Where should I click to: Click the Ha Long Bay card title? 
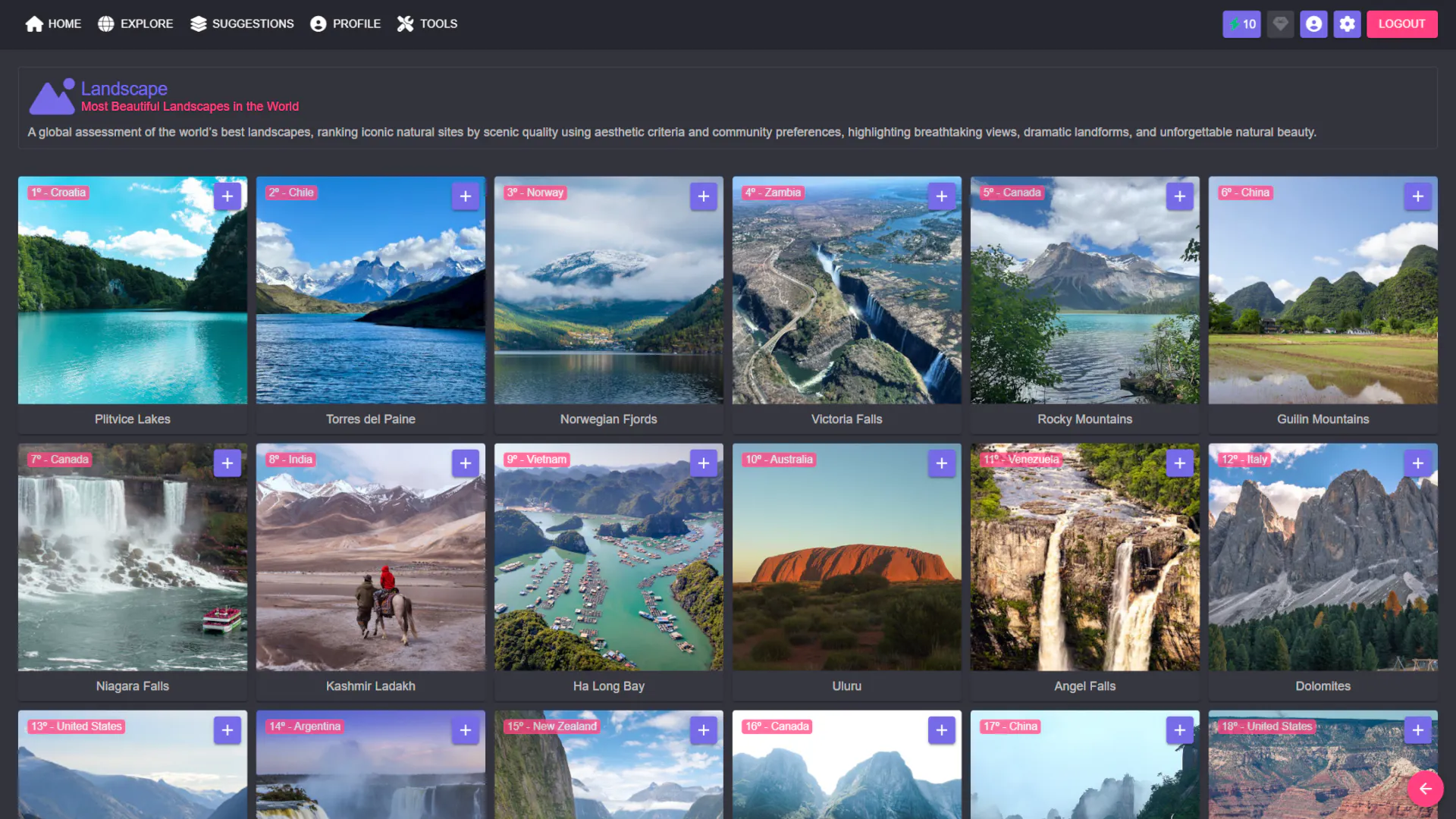609,686
